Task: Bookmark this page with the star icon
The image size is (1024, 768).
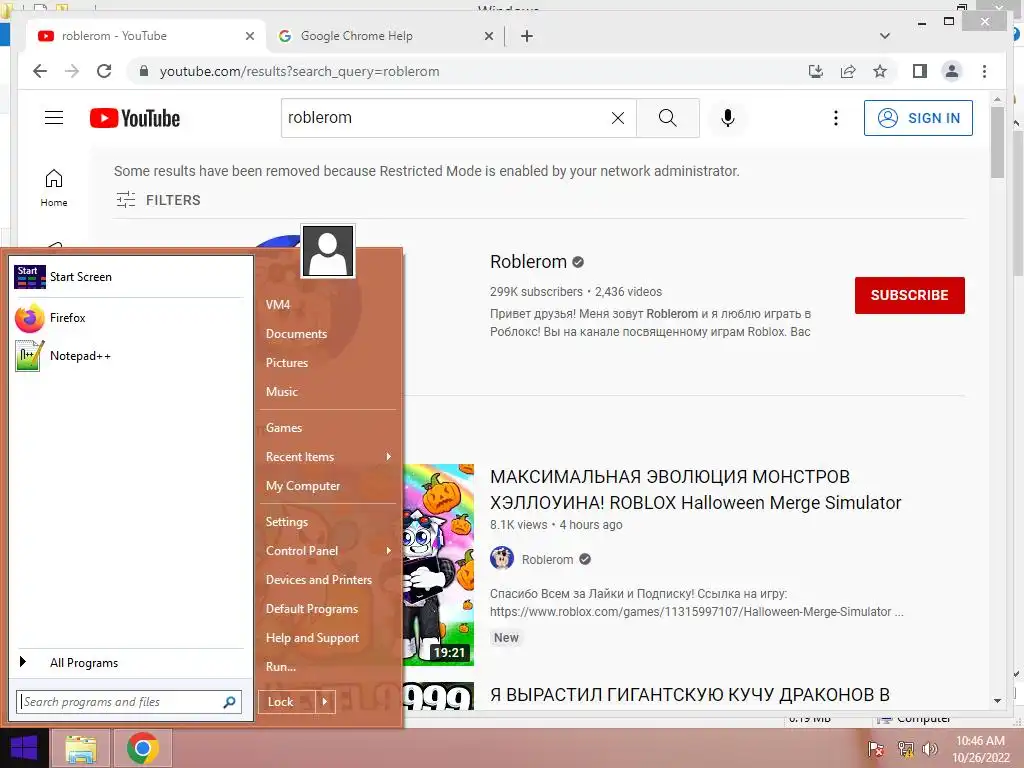Action: (x=880, y=71)
